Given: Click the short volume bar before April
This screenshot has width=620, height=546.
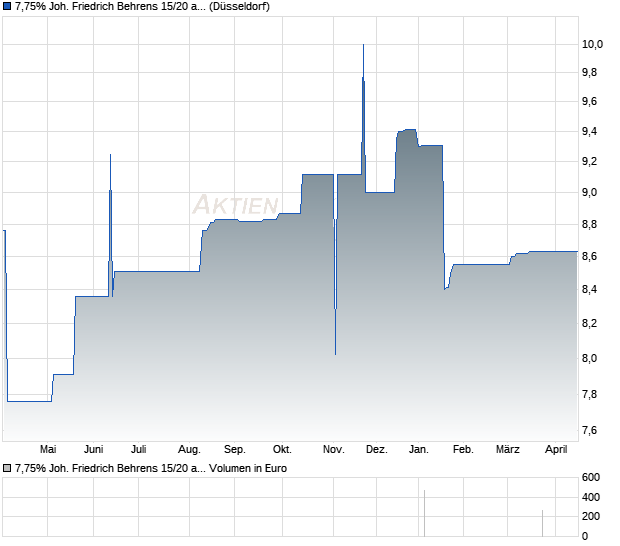Looking at the screenshot, I should [542, 523].
